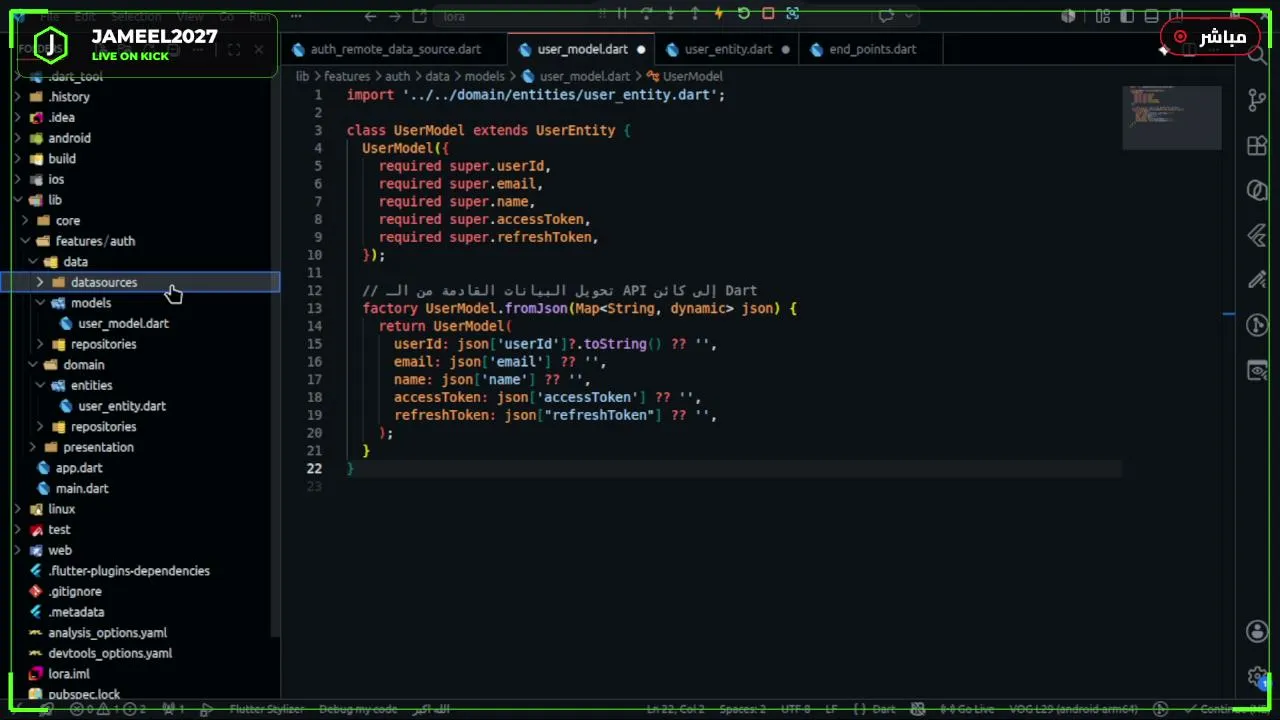Select the user_model.dart tab

click(x=582, y=49)
